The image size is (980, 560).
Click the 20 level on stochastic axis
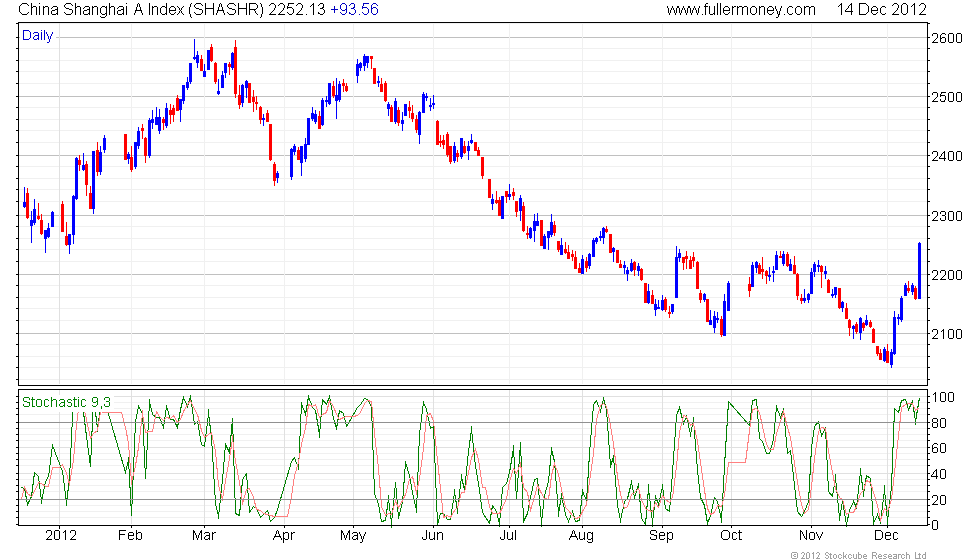940,500
